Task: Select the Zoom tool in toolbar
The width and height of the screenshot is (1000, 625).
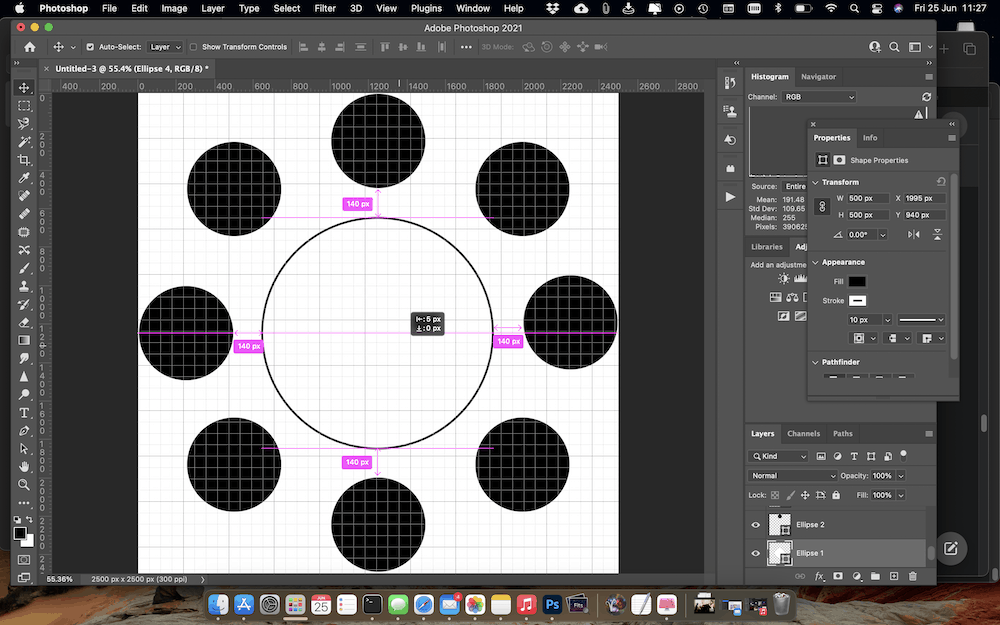Action: point(24,484)
